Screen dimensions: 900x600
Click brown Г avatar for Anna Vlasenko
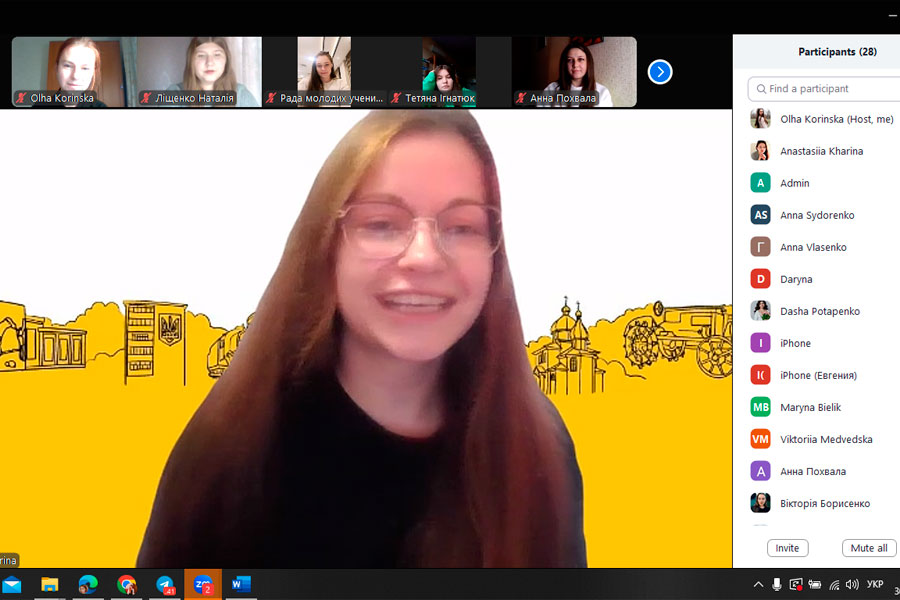[761, 247]
